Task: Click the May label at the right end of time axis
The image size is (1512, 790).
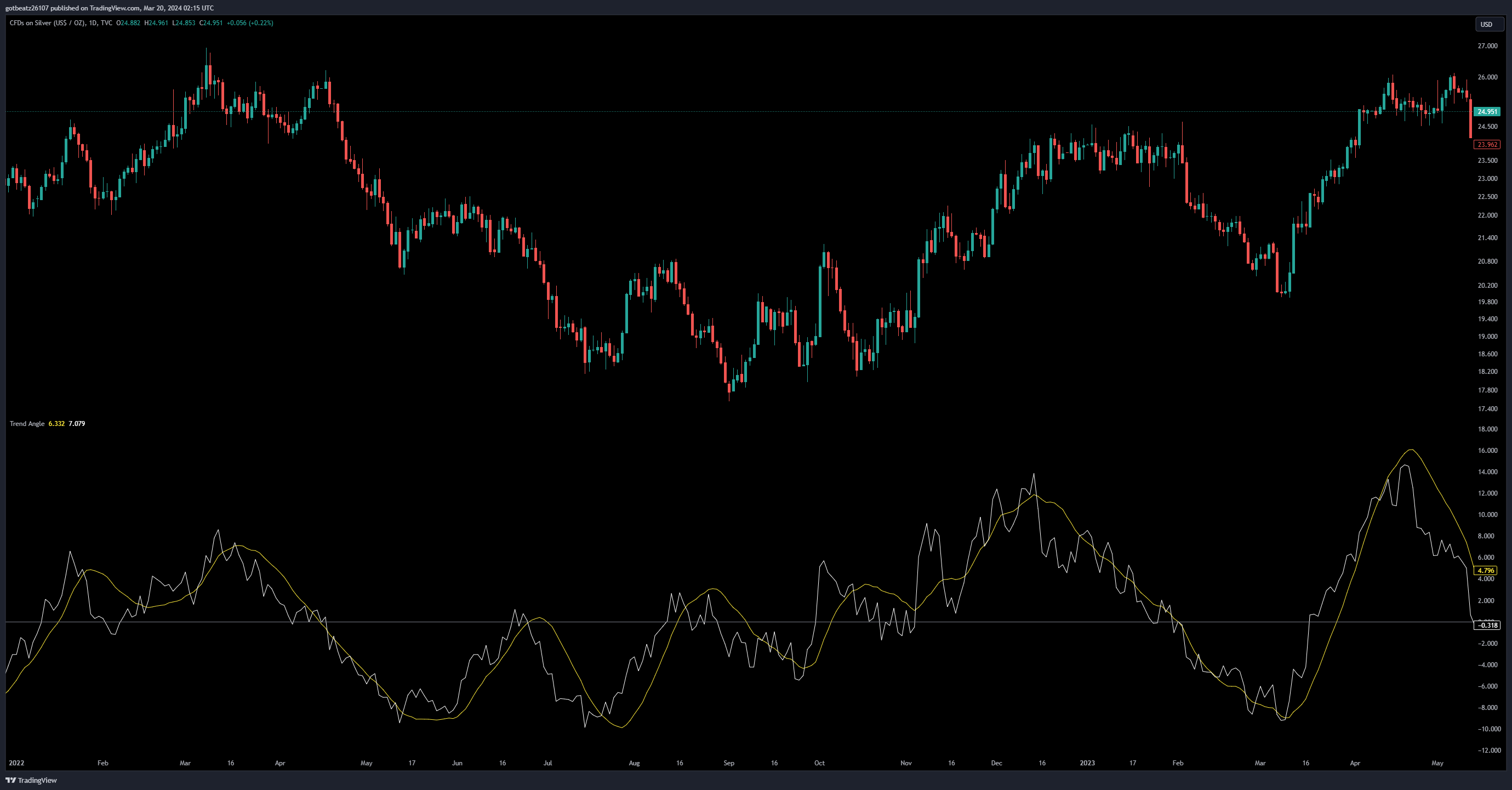Action: [1437, 763]
